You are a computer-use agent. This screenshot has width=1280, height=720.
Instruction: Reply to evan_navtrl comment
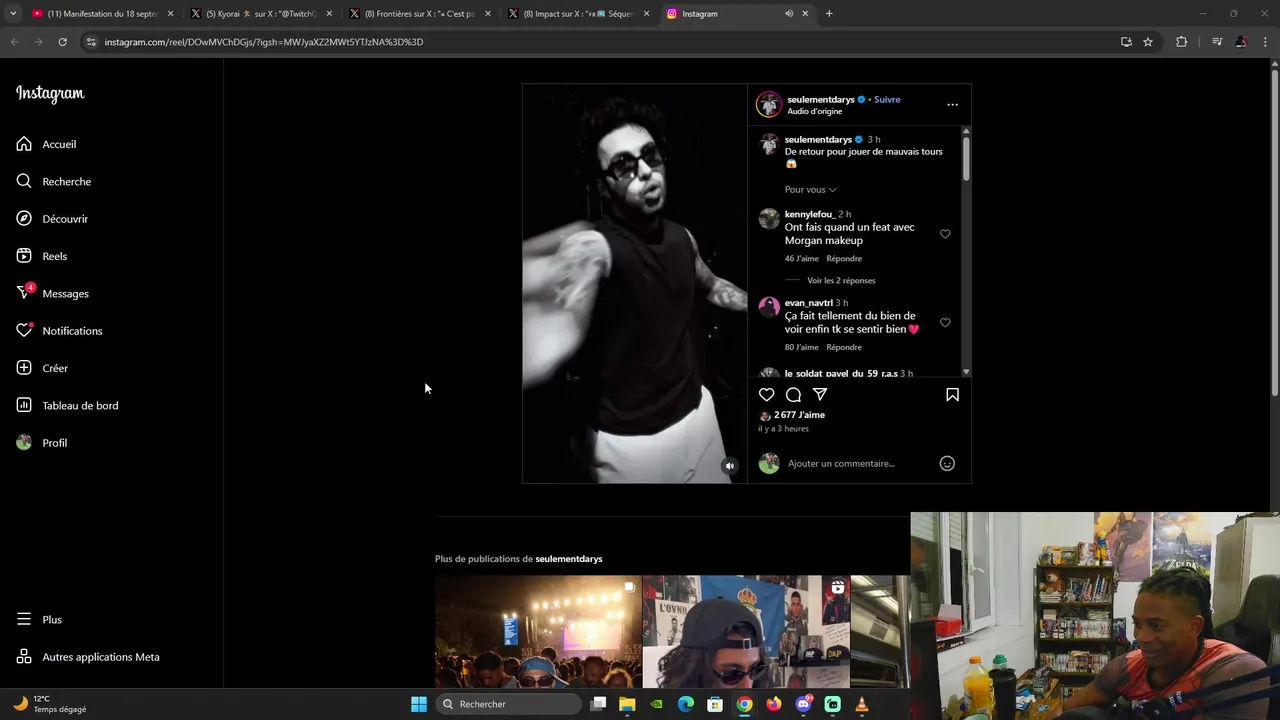pyautogui.click(x=844, y=348)
